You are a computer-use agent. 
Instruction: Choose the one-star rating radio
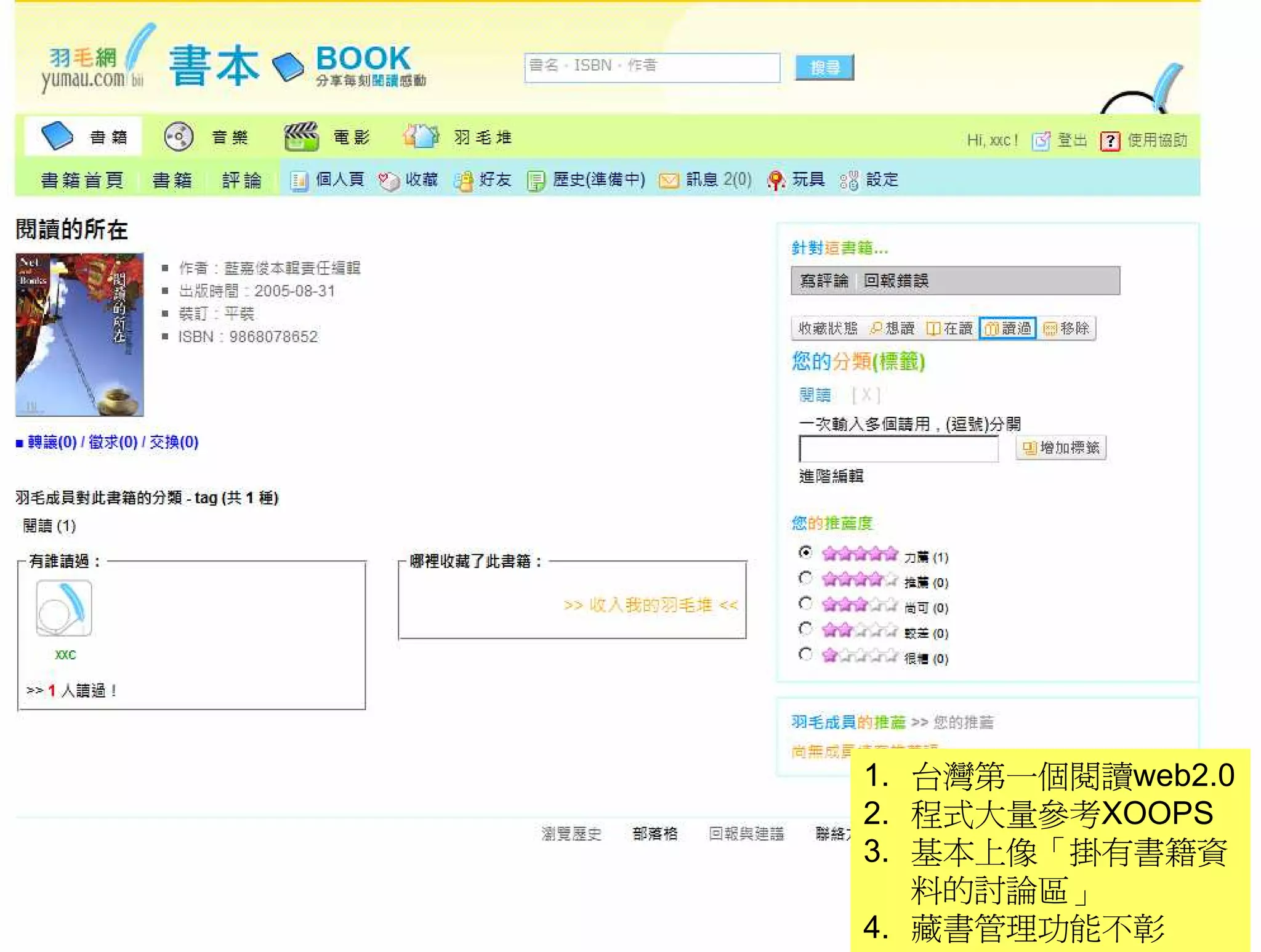click(x=805, y=654)
